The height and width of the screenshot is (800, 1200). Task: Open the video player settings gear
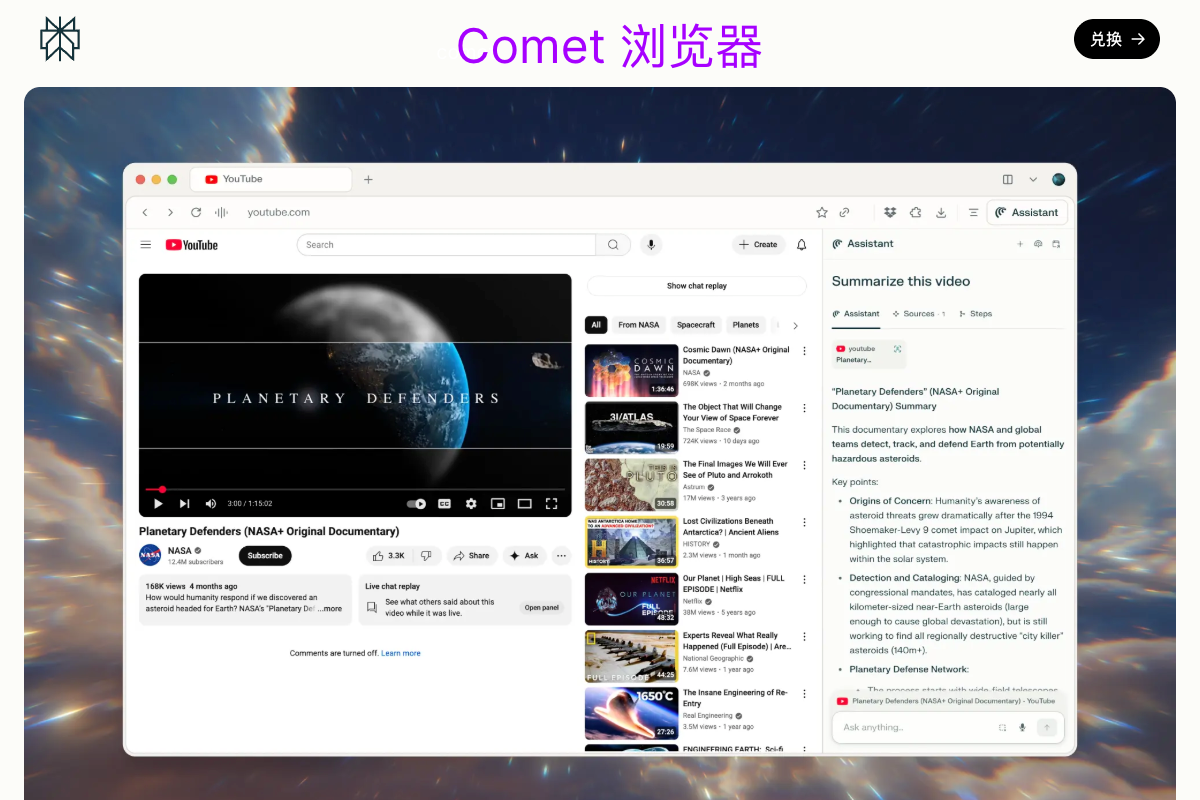470,503
